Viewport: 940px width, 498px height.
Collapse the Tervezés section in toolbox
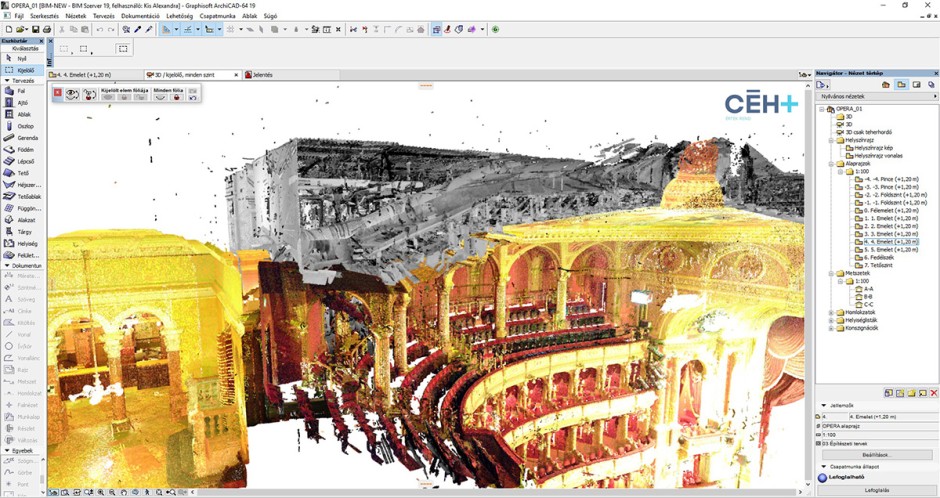tap(8, 80)
